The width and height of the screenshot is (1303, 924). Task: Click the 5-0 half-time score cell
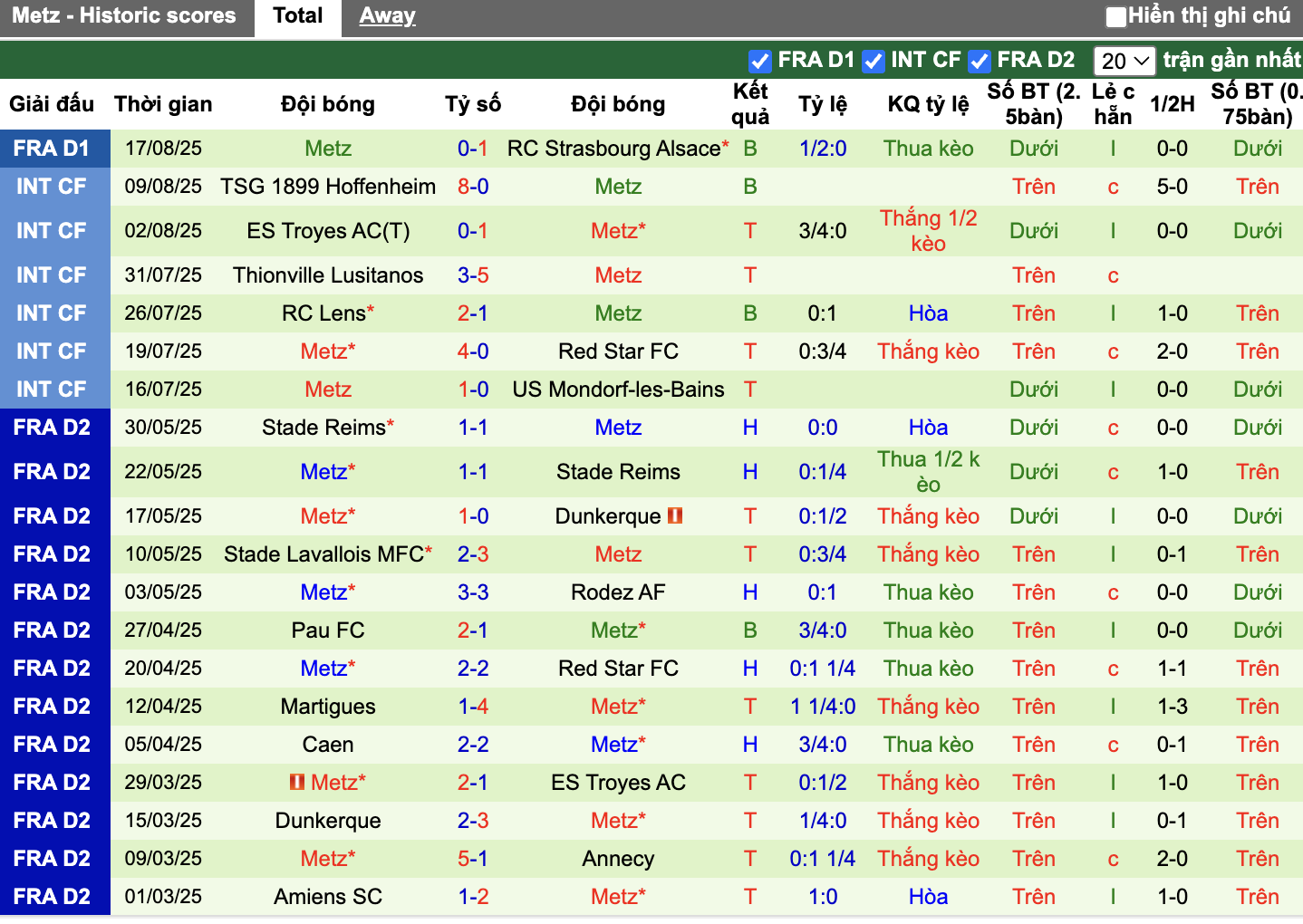click(x=1173, y=187)
